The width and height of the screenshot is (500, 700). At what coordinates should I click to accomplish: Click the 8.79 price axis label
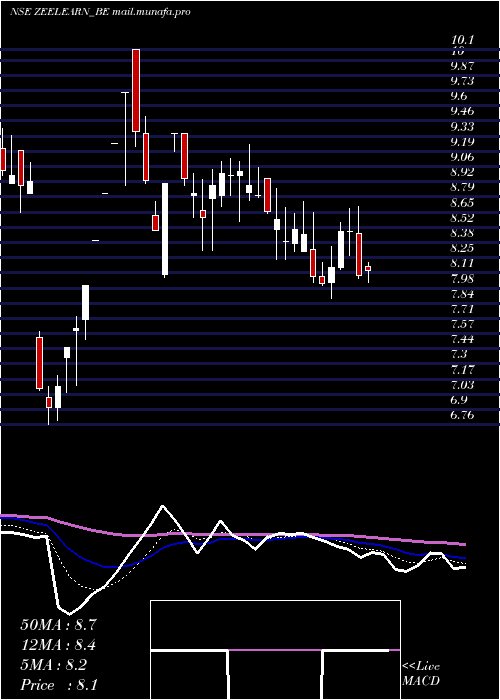point(462,188)
